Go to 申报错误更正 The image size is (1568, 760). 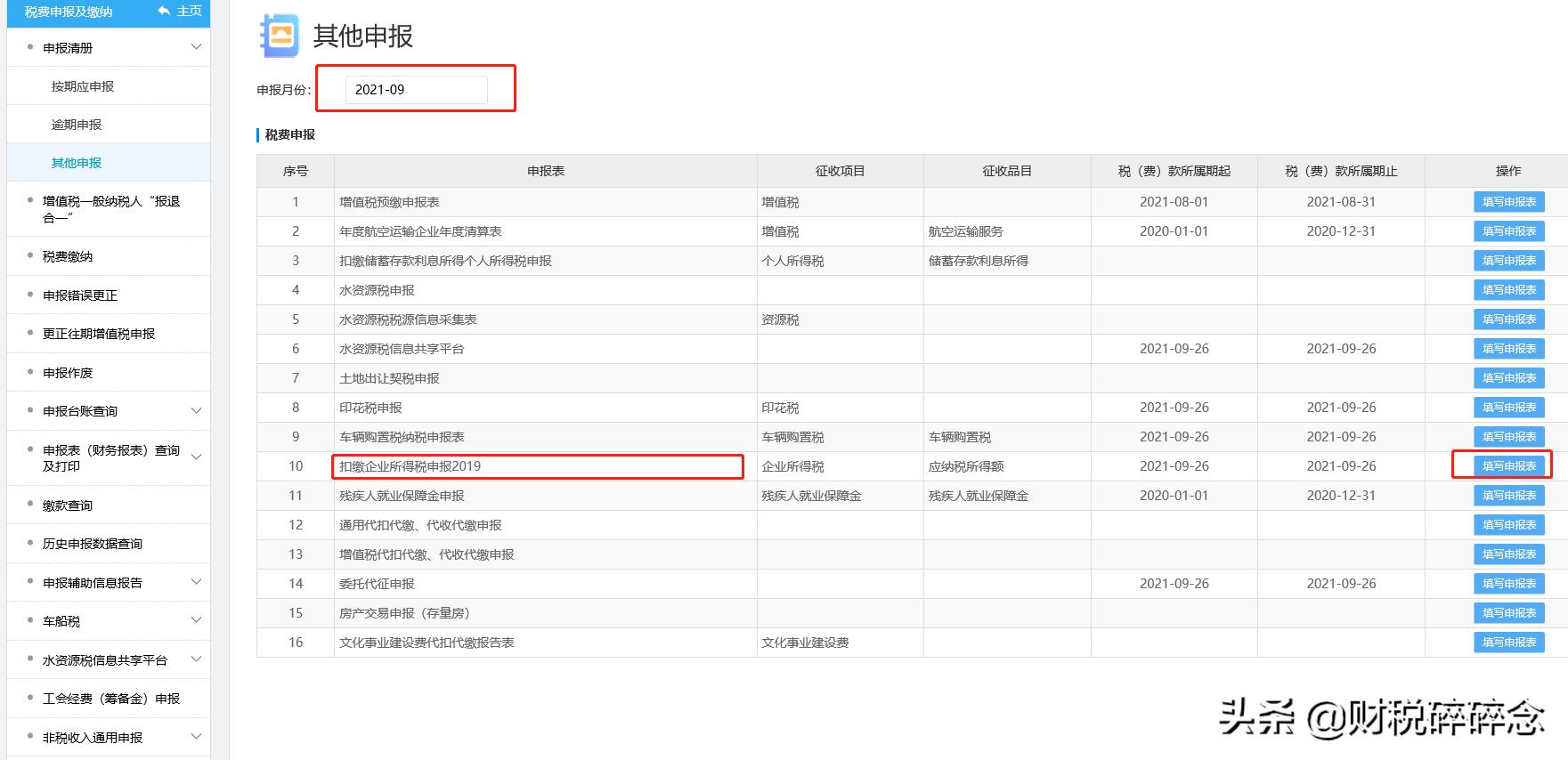point(80,295)
